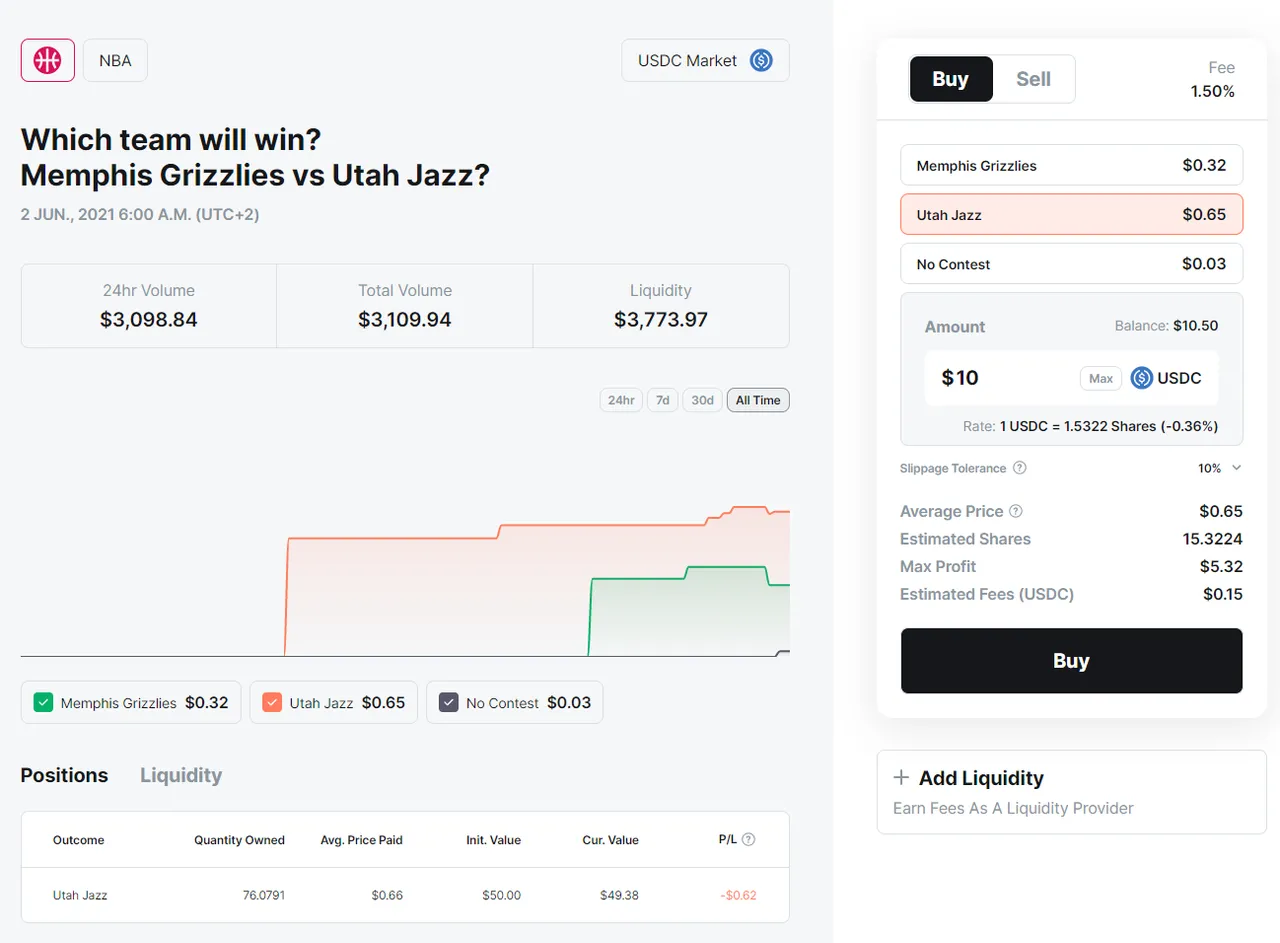
Task: Click the plus icon beside Add Liquidity
Action: (x=901, y=778)
